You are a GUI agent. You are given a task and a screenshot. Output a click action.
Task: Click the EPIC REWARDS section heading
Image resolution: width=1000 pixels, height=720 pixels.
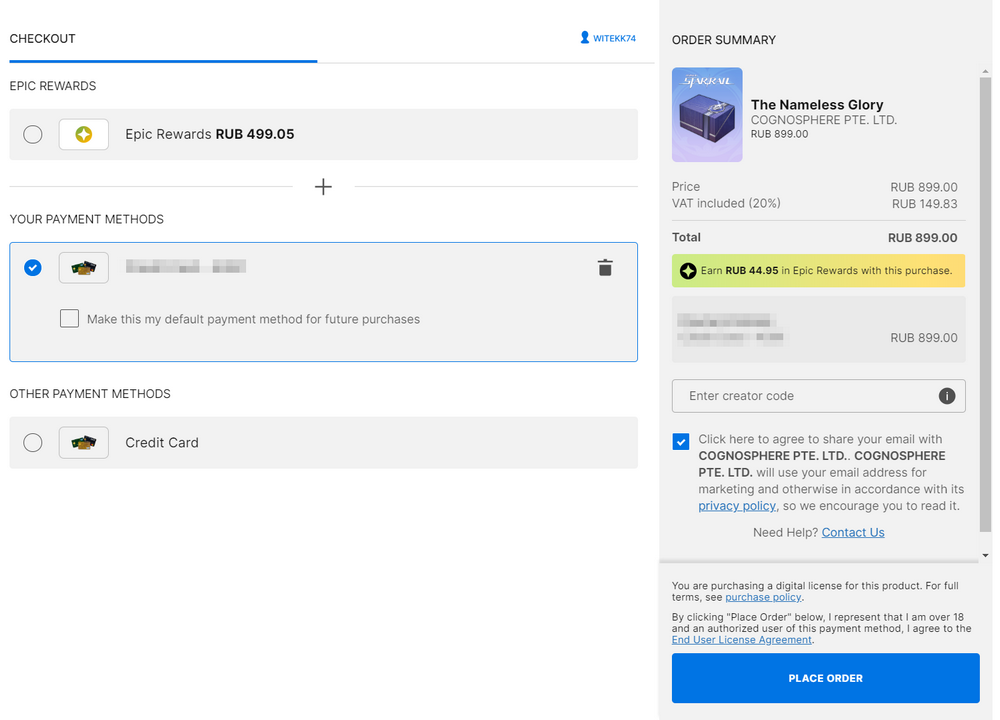[53, 86]
